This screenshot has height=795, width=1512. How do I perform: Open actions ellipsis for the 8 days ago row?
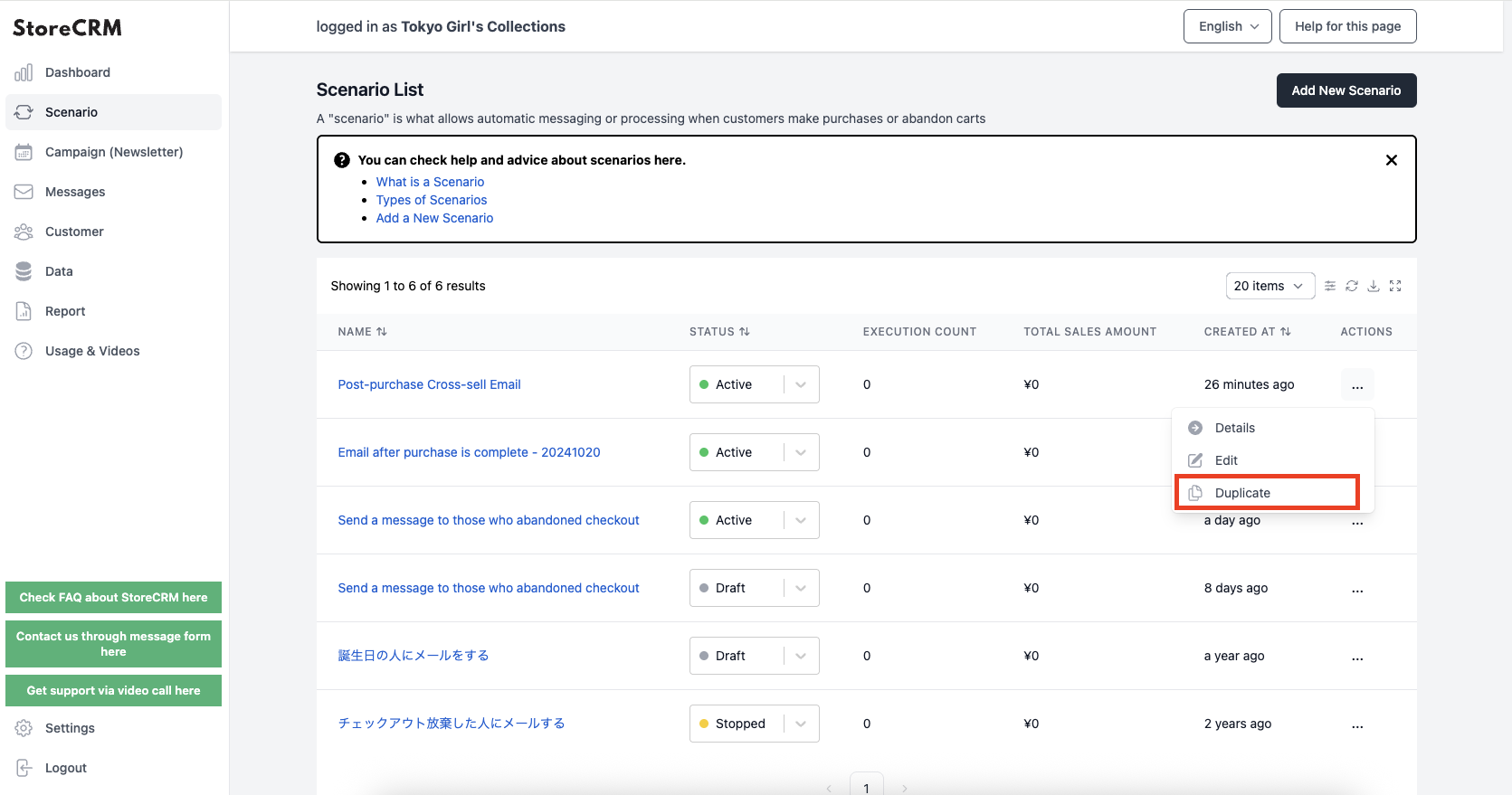[x=1357, y=588]
